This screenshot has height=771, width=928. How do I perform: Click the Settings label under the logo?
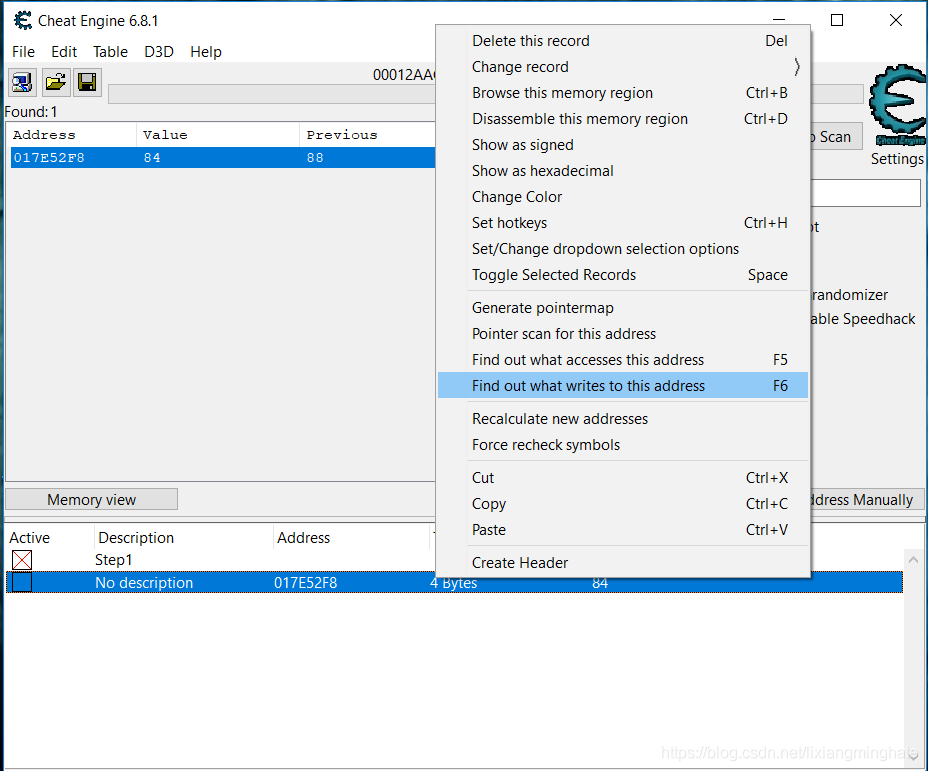tap(897, 159)
